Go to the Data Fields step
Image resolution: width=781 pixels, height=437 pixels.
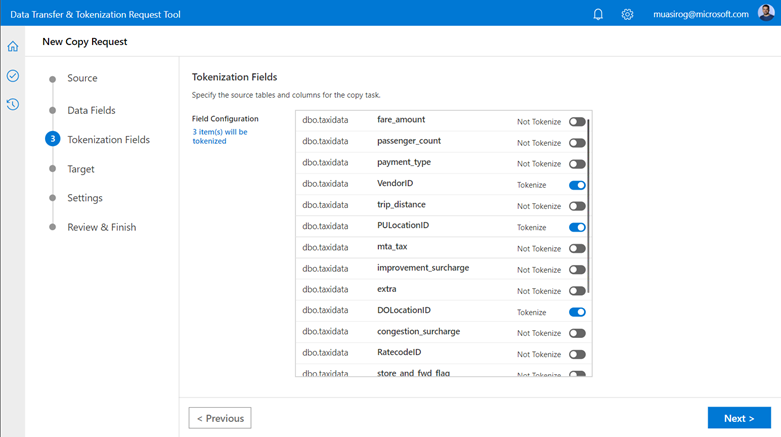(x=91, y=111)
